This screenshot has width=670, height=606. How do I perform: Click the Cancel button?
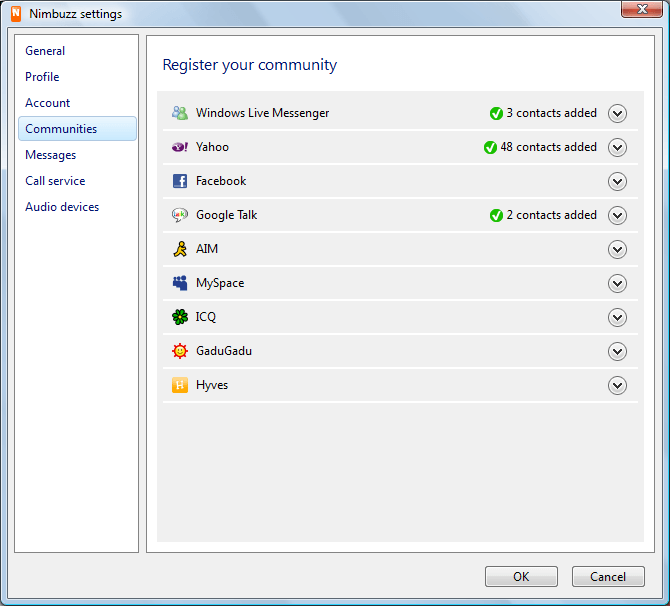[607, 576]
